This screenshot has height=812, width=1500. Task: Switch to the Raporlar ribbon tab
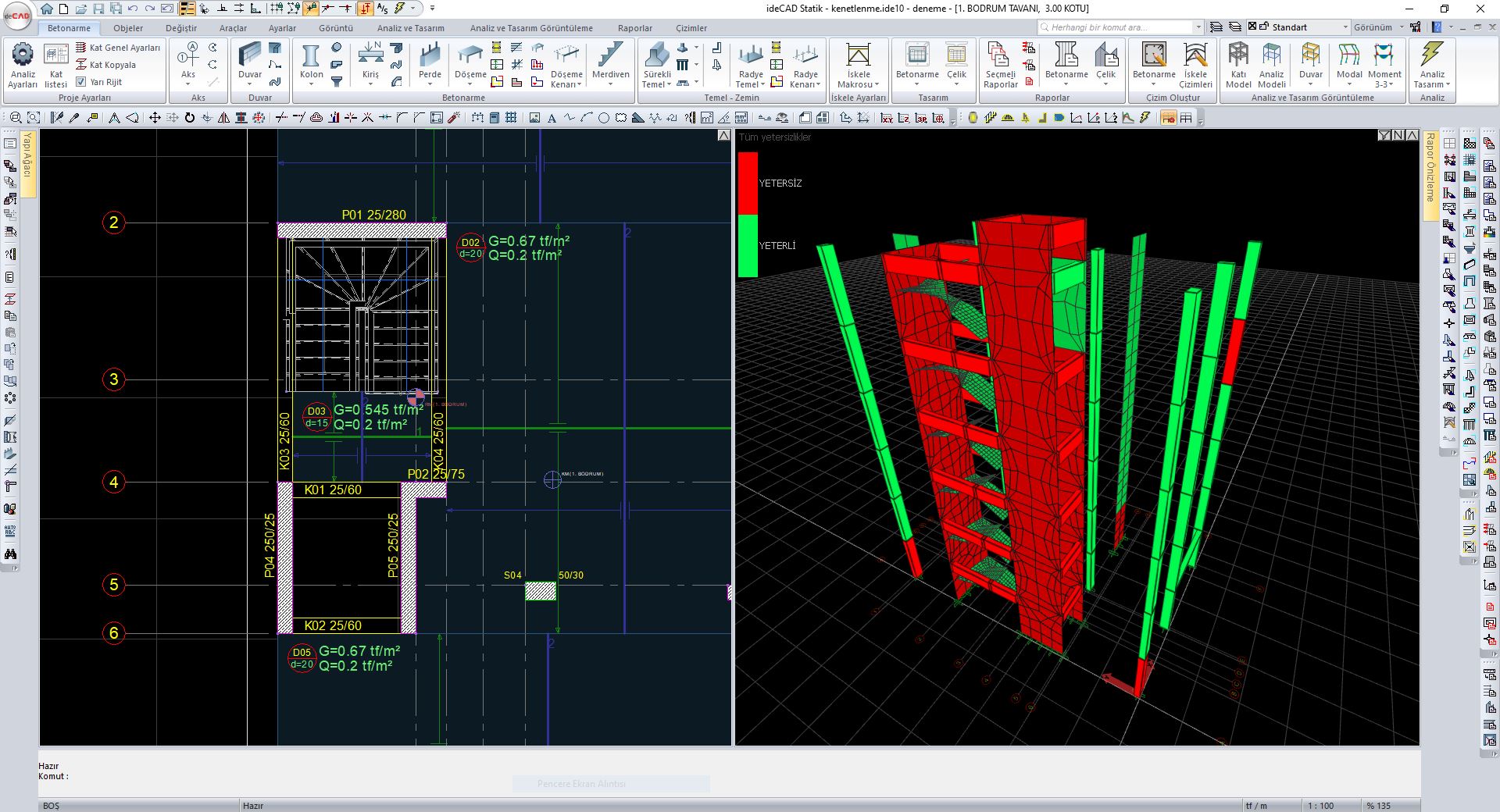click(634, 27)
